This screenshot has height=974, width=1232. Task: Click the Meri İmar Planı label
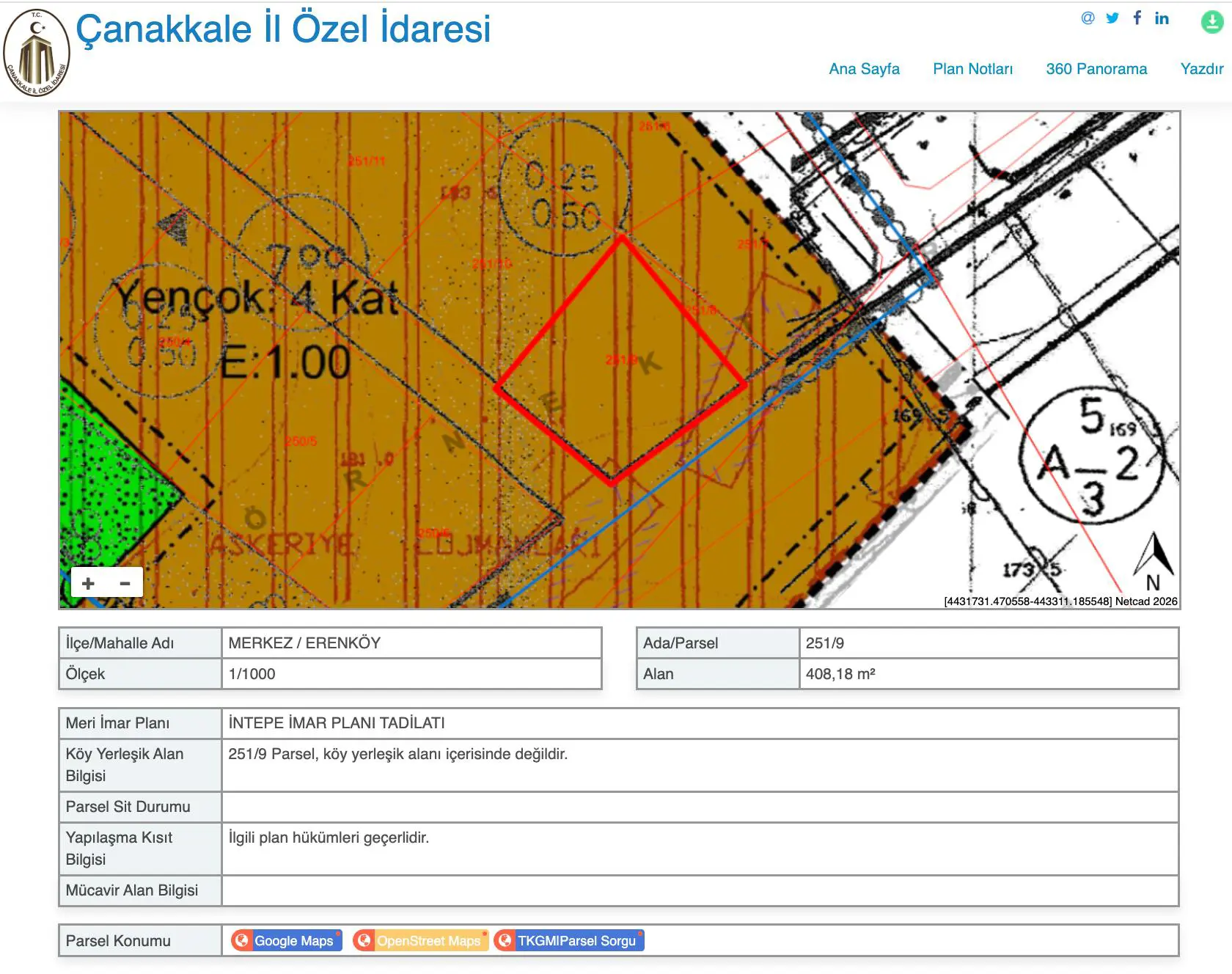[117, 723]
